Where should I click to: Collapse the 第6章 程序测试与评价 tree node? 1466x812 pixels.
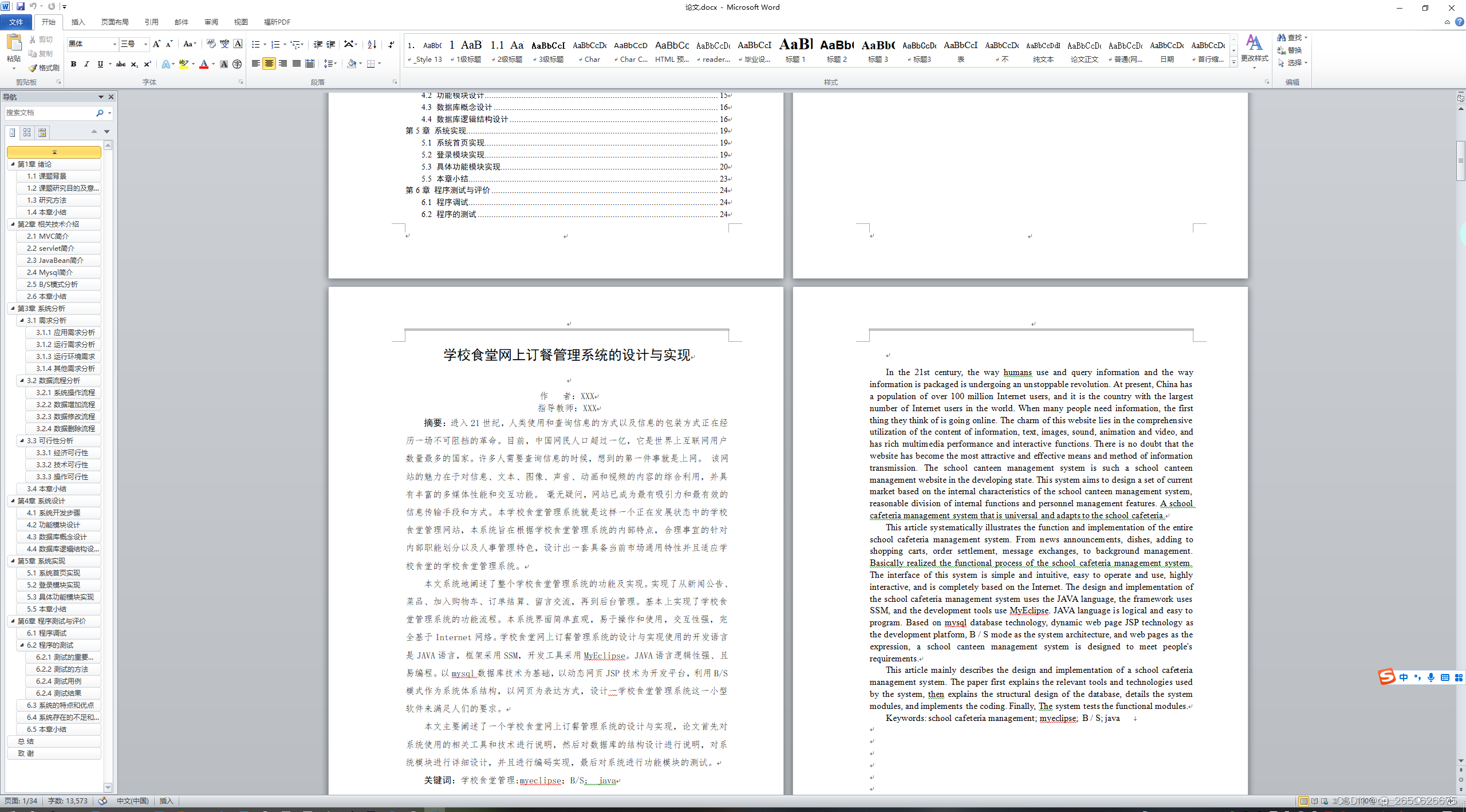[x=13, y=621]
